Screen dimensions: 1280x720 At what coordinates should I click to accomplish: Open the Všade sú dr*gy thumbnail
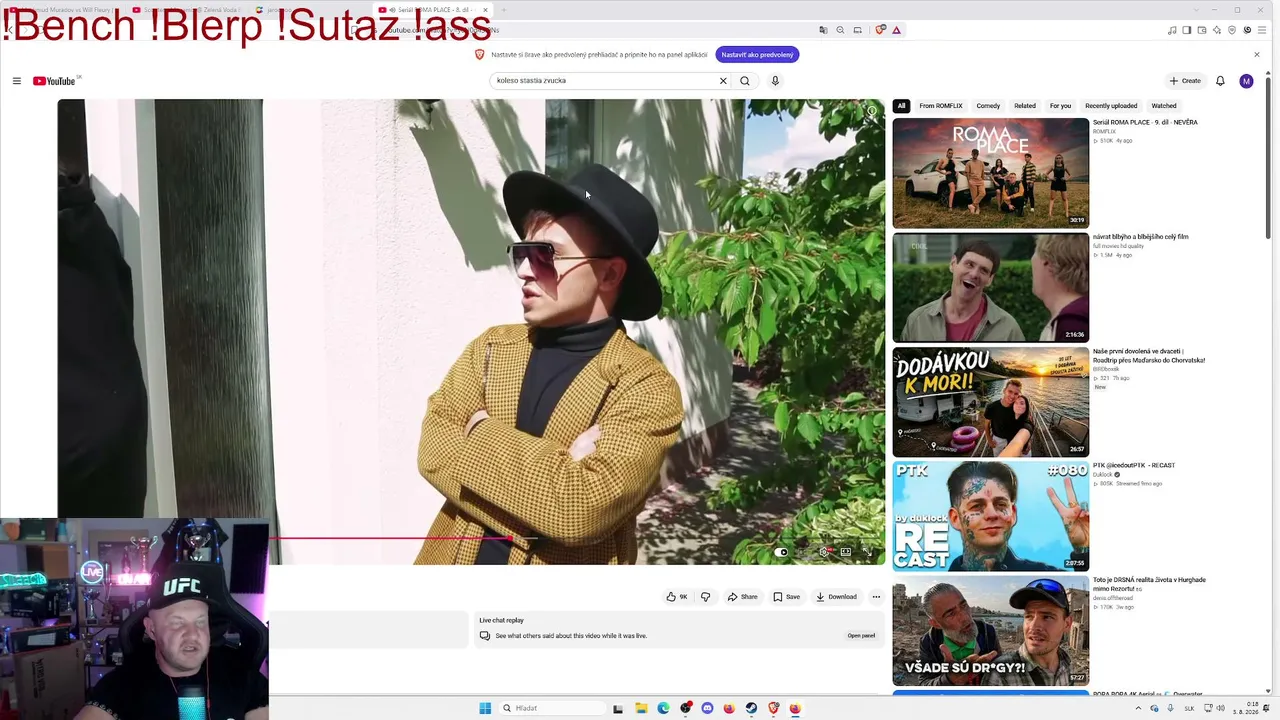tap(991, 631)
